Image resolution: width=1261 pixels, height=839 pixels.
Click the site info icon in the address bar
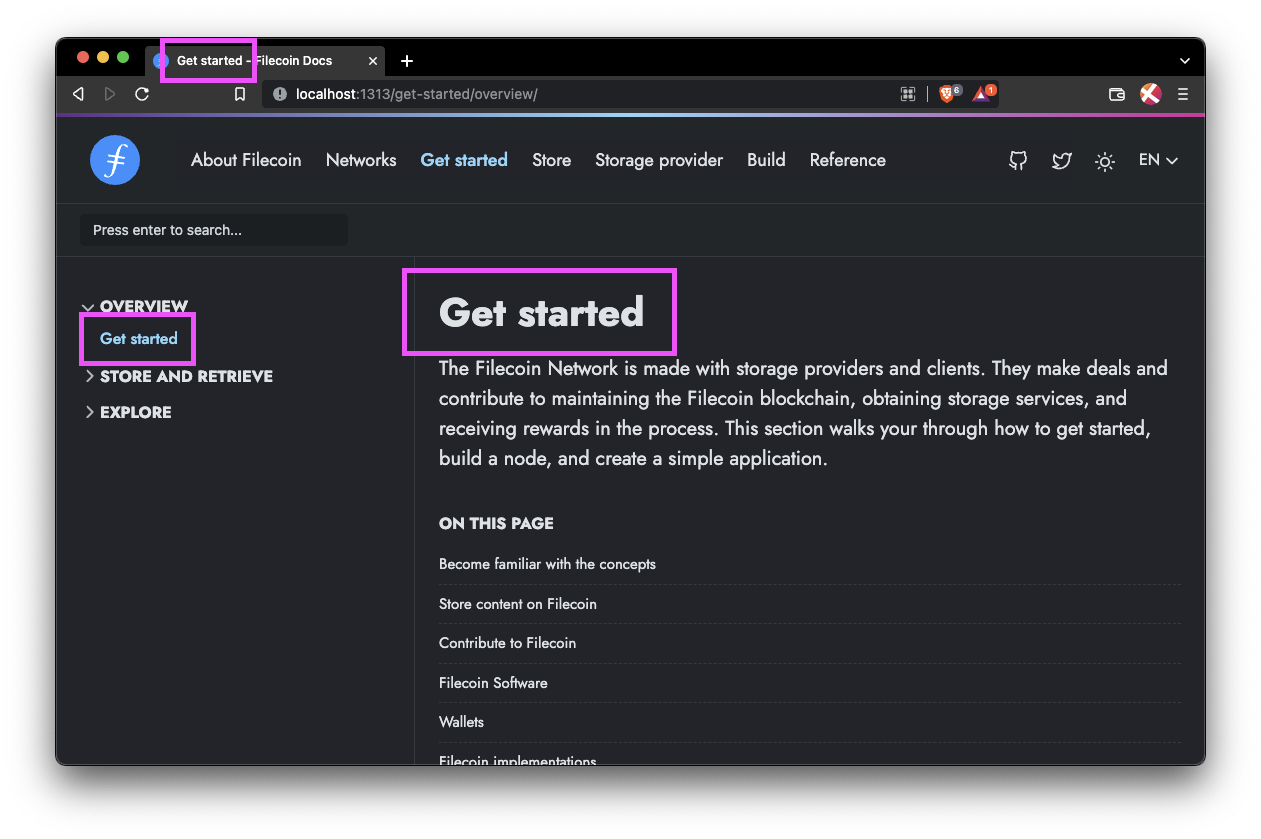click(279, 94)
